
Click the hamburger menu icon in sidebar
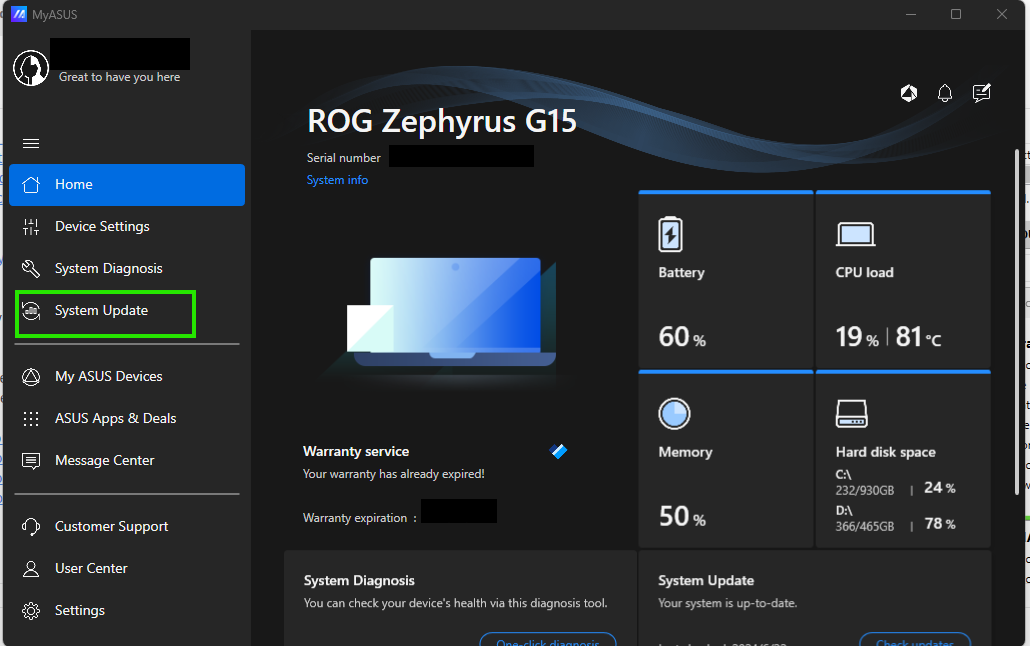coord(31,143)
